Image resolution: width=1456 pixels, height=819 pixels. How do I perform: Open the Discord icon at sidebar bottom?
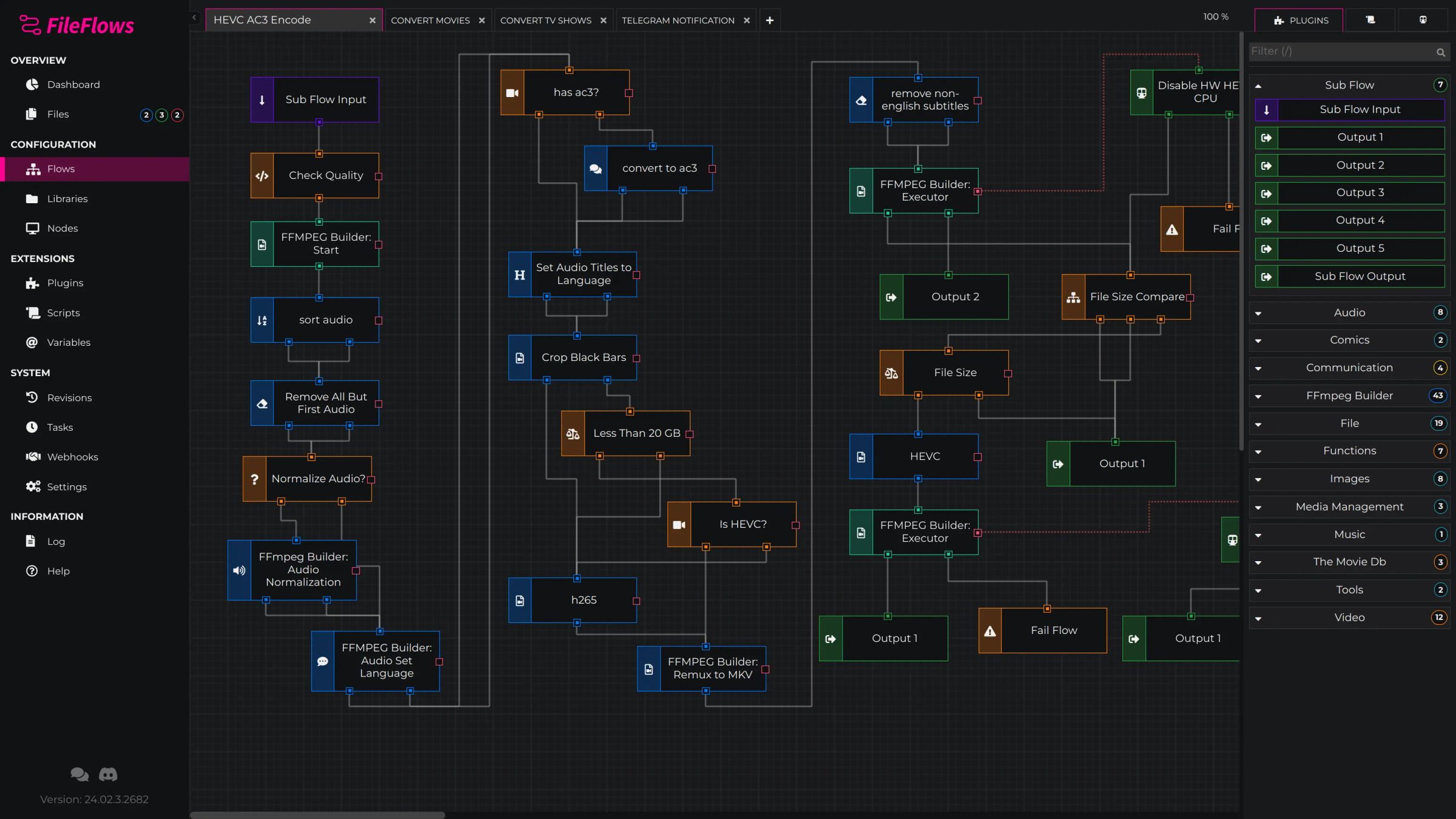108,774
